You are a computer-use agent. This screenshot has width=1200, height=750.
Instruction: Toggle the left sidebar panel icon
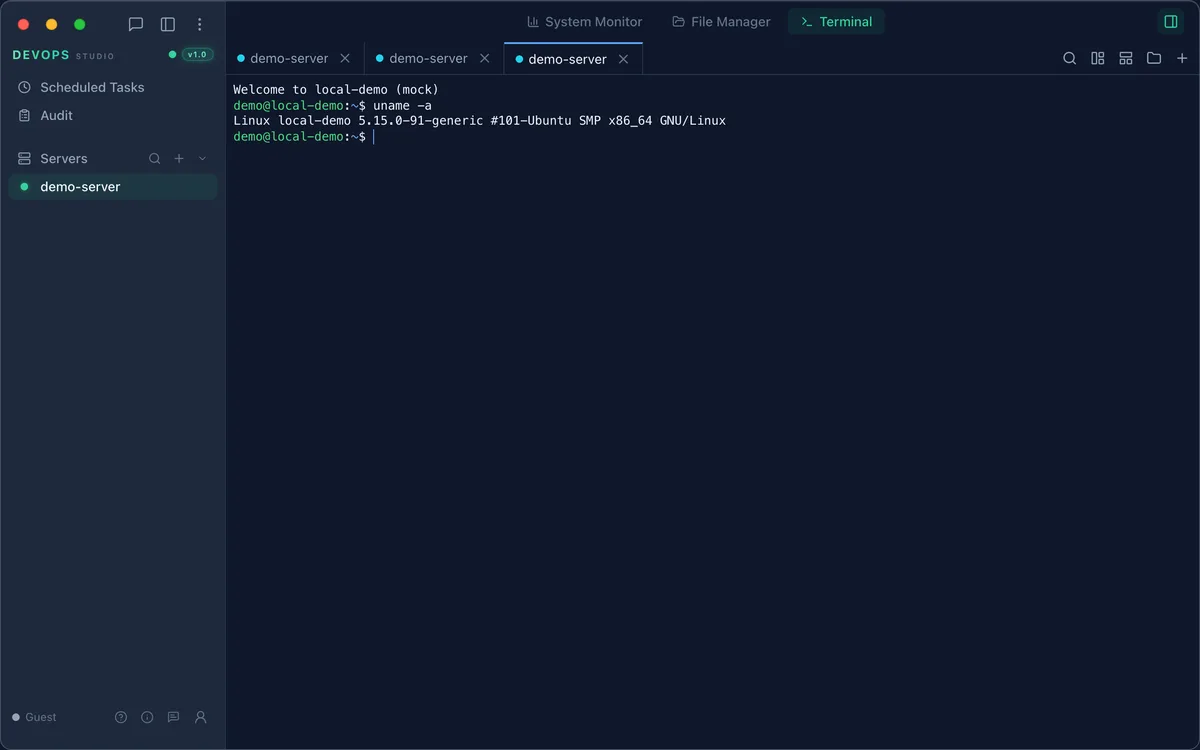coord(168,24)
